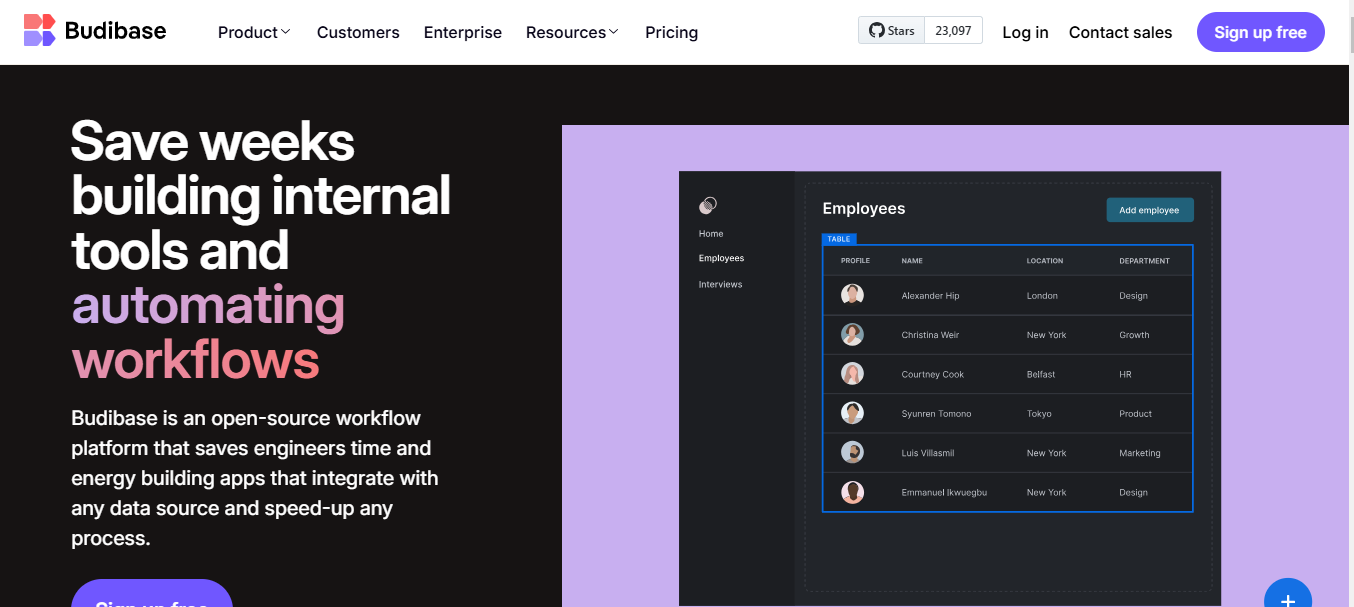Image resolution: width=1354 pixels, height=607 pixels.
Task: Click the Belfast location cell
Action: click(1041, 374)
